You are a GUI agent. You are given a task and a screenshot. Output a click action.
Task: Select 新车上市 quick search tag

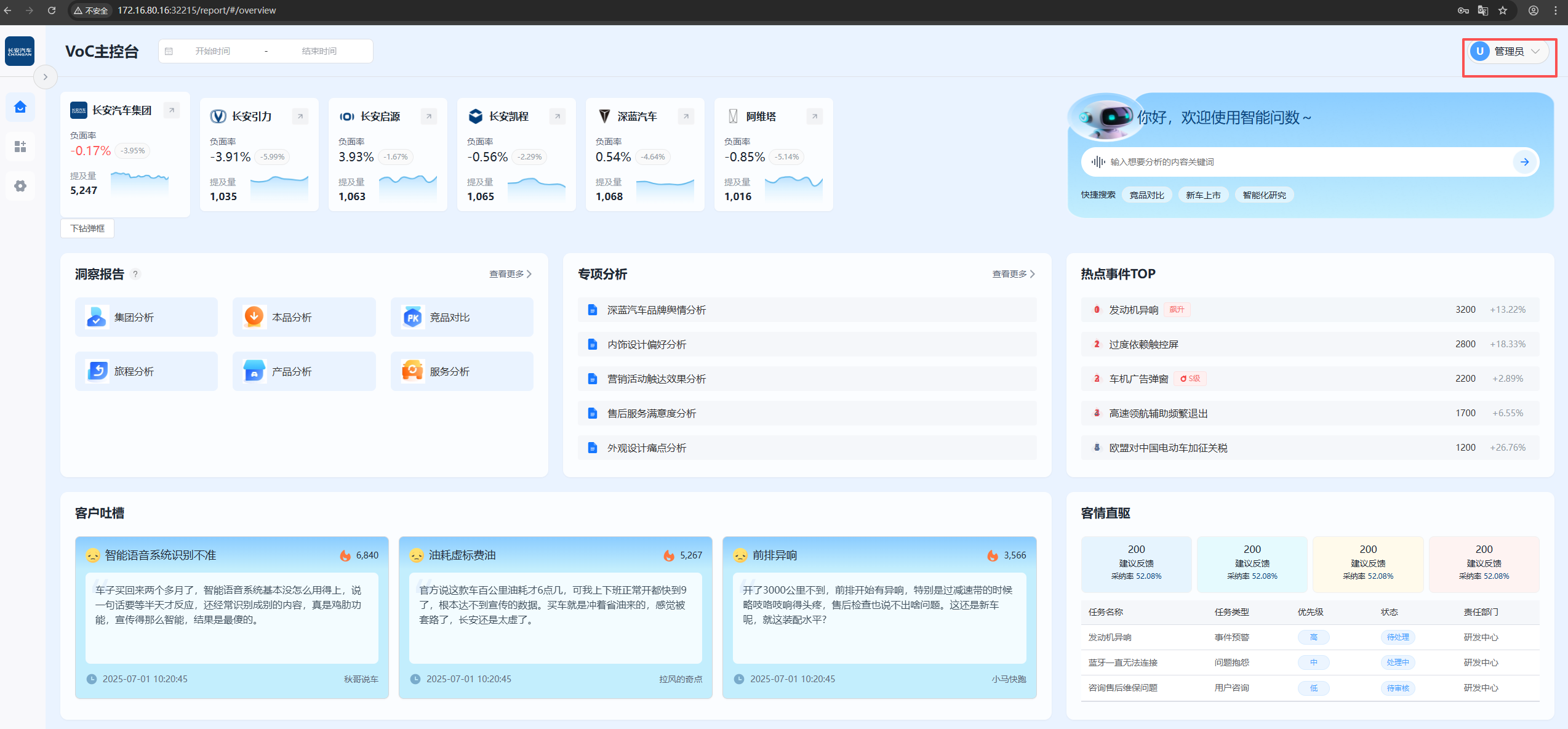pyautogui.click(x=1203, y=195)
